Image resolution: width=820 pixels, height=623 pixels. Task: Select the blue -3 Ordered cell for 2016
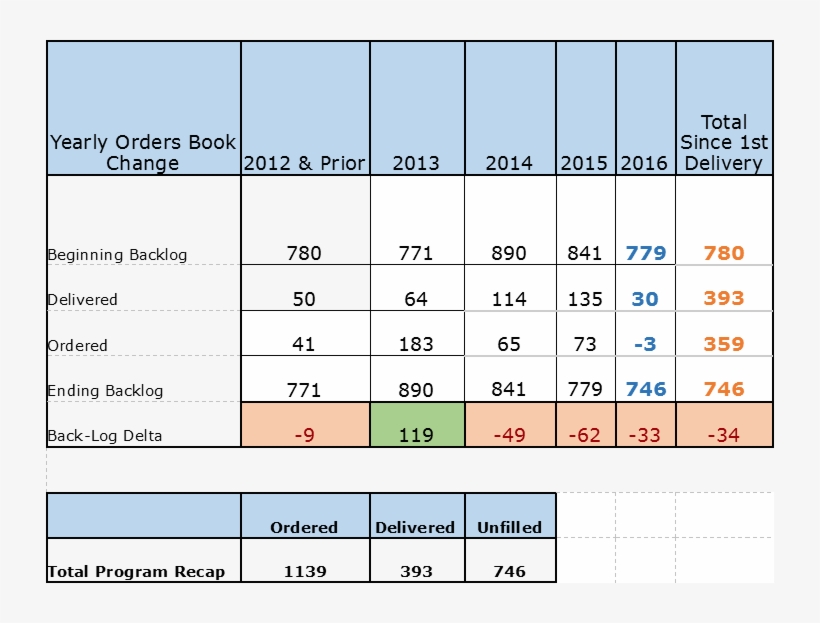(645, 344)
